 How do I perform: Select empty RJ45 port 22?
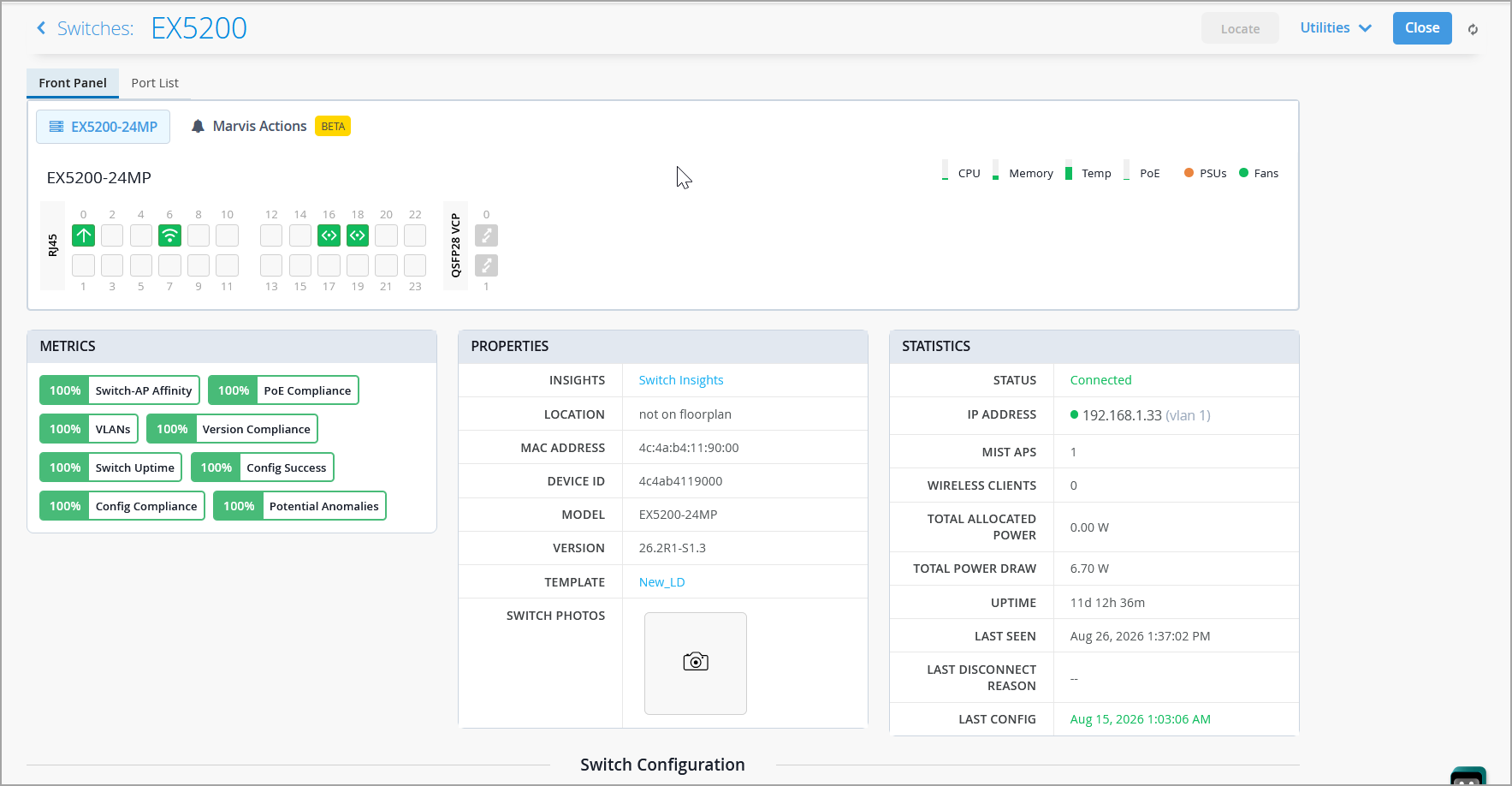415,235
